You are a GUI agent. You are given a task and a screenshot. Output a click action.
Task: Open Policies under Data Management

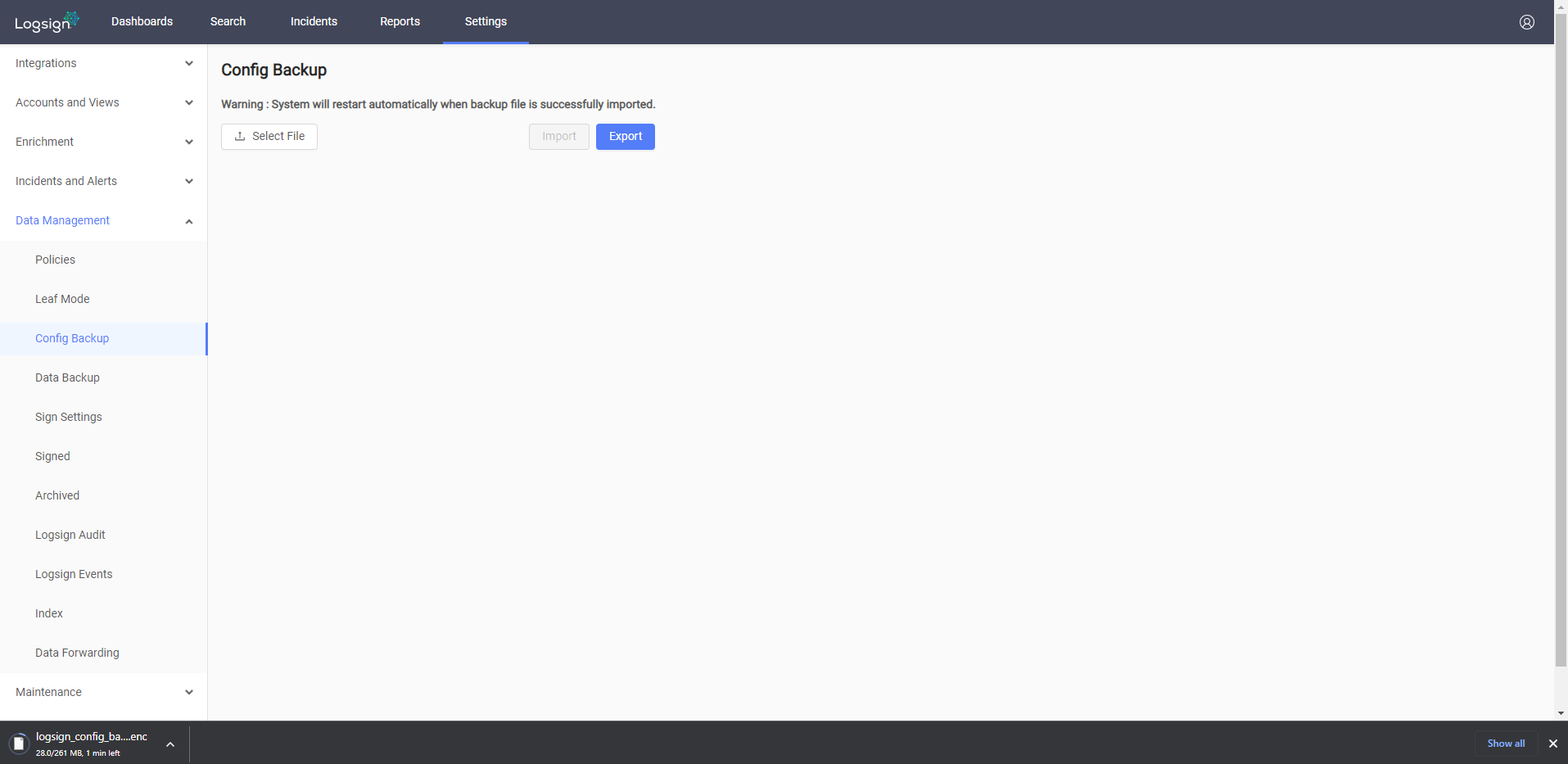(x=103, y=260)
